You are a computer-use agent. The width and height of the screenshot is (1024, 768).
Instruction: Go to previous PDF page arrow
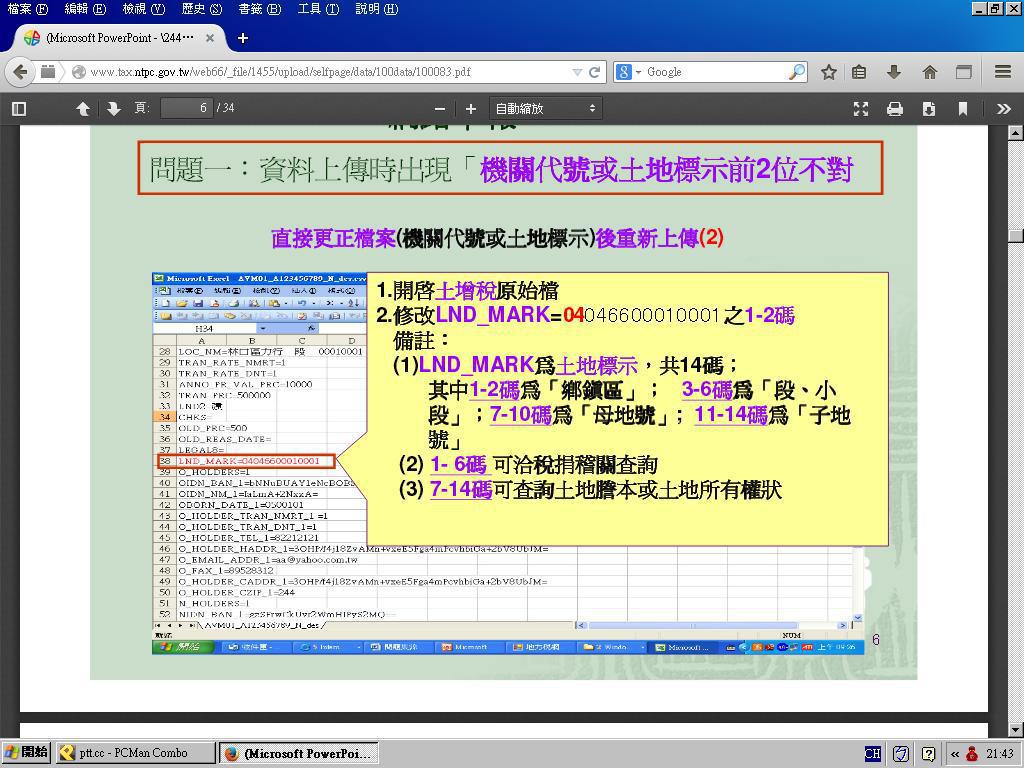(x=83, y=108)
